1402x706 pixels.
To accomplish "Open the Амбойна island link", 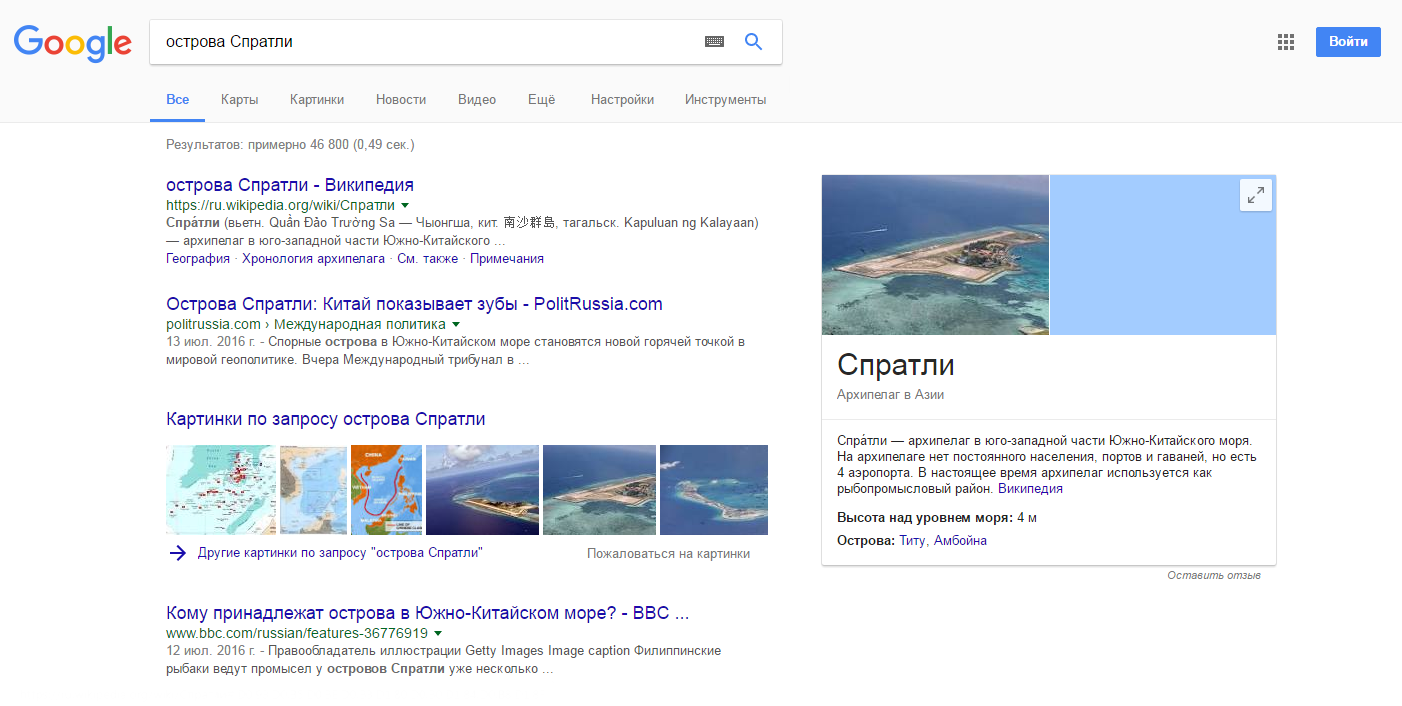I will 960,540.
